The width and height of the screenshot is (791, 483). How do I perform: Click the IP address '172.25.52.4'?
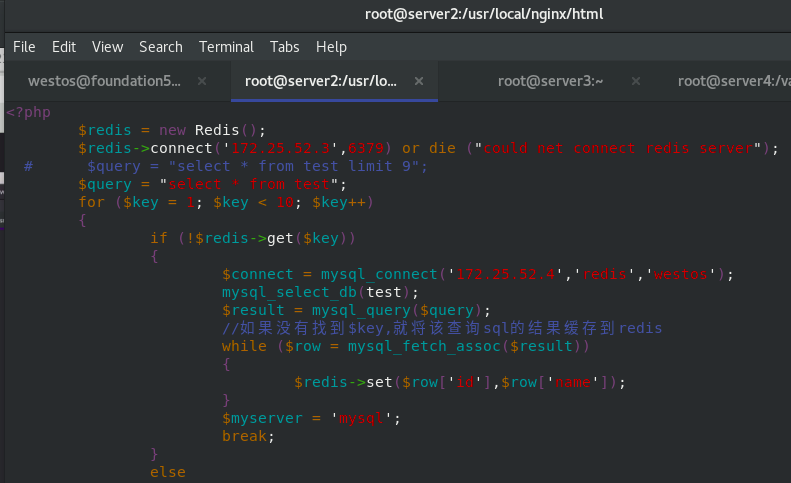tap(505, 274)
